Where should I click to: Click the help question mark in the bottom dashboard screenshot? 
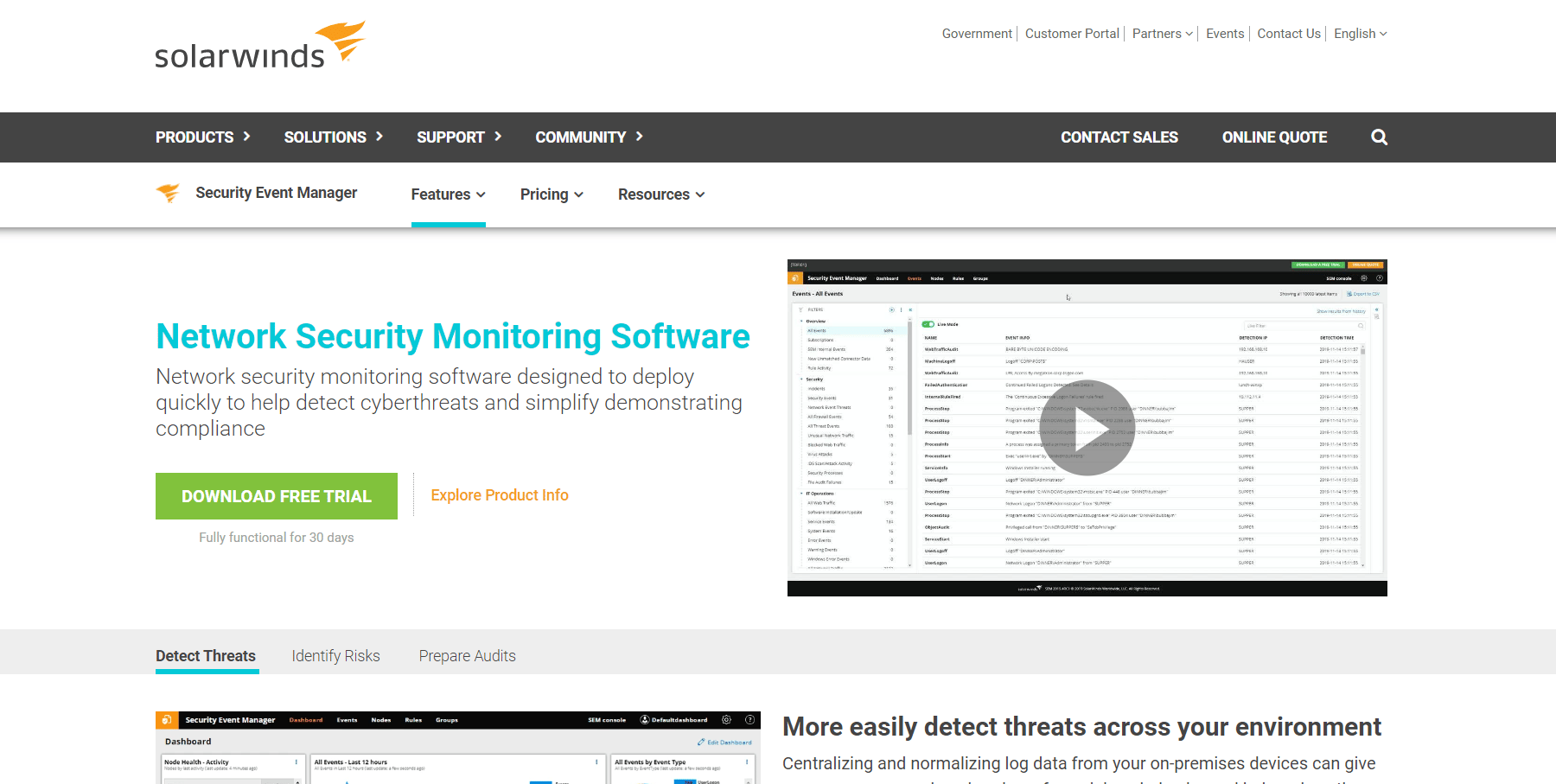749,720
